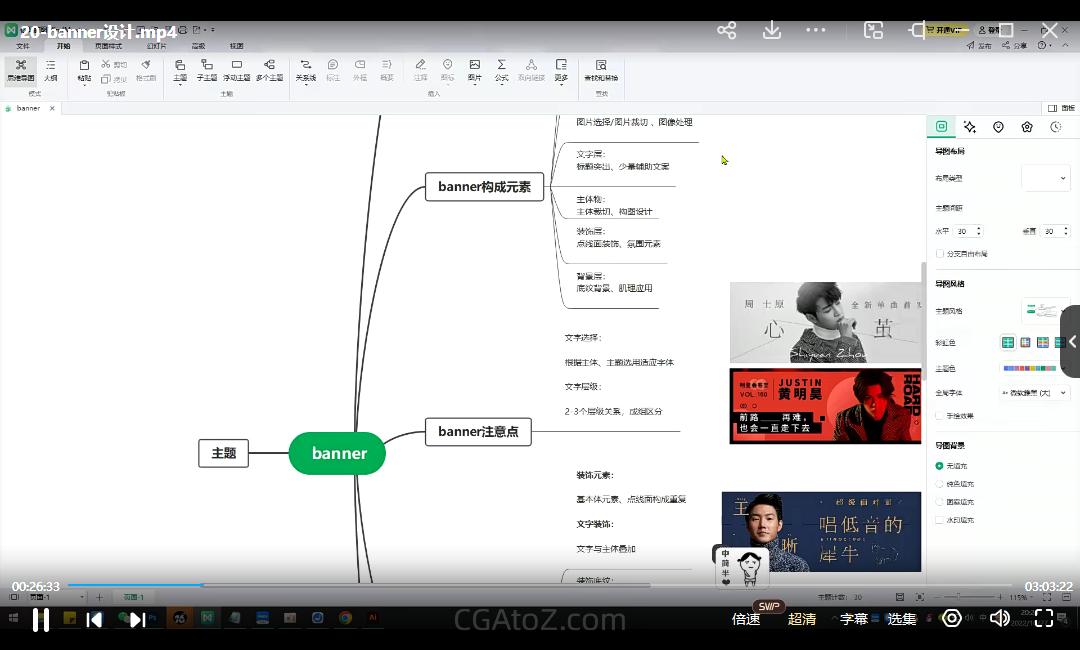
Task: Open the 选集 episode list
Action: (902, 619)
